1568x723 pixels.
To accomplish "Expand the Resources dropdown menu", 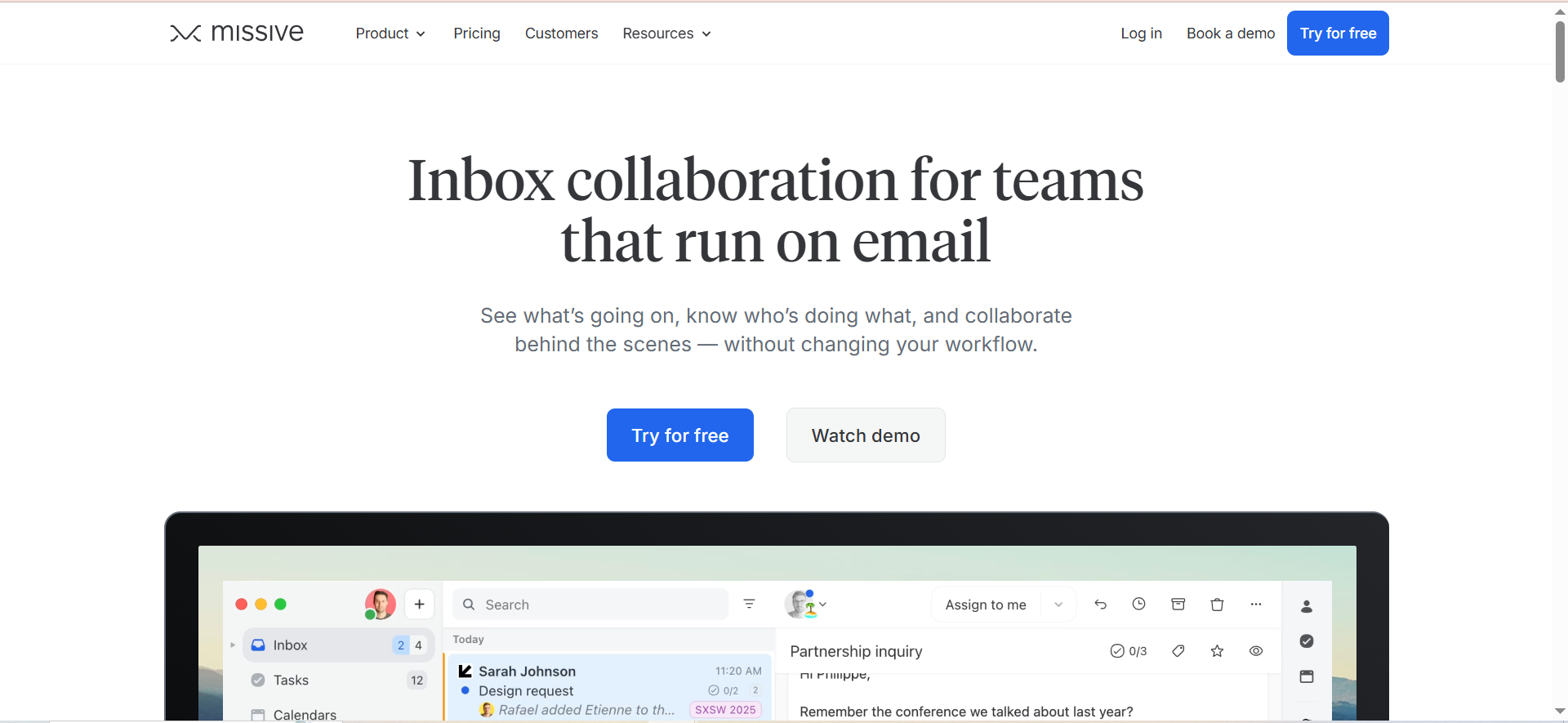I will tap(666, 33).
